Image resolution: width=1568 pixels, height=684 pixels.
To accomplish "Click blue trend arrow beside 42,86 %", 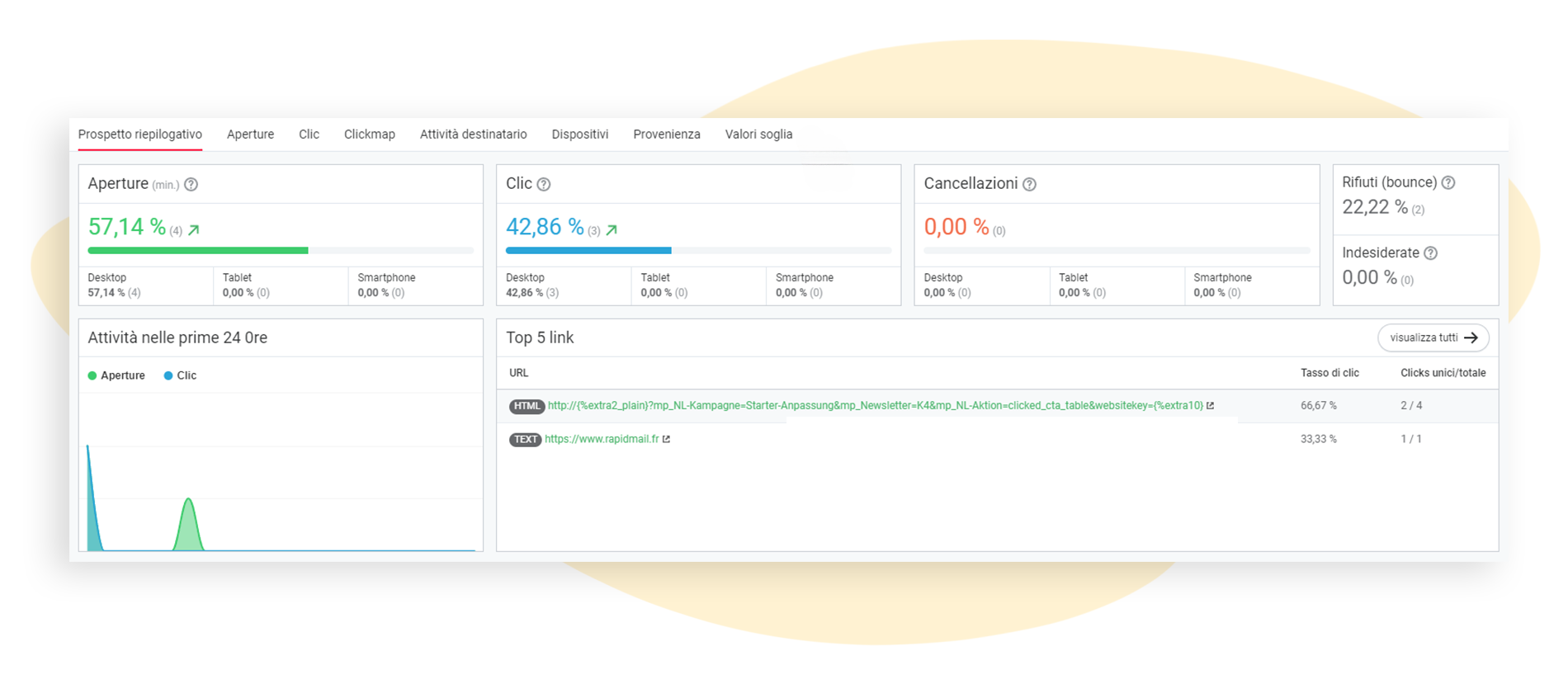I will pos(612,230).
